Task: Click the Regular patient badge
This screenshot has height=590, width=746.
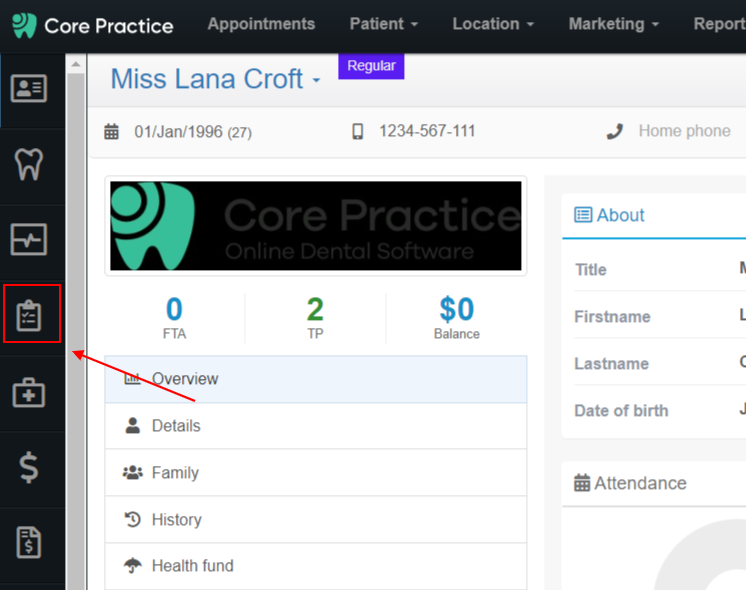Action: tap(371, 66)
